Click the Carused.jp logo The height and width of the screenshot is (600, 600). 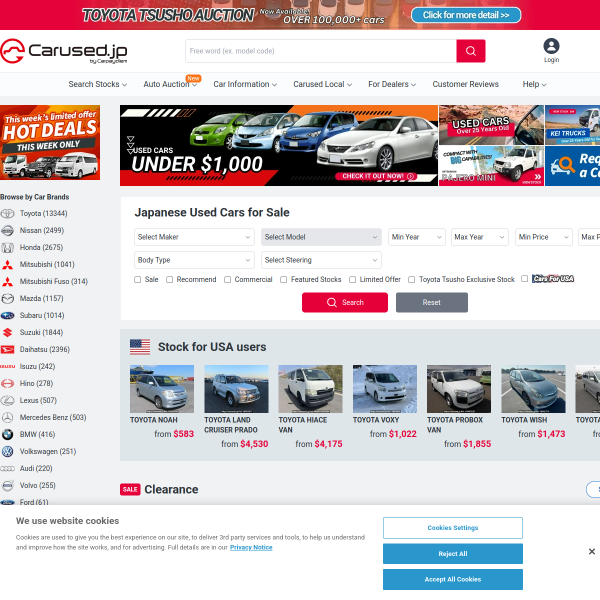(x=64, y=51)
